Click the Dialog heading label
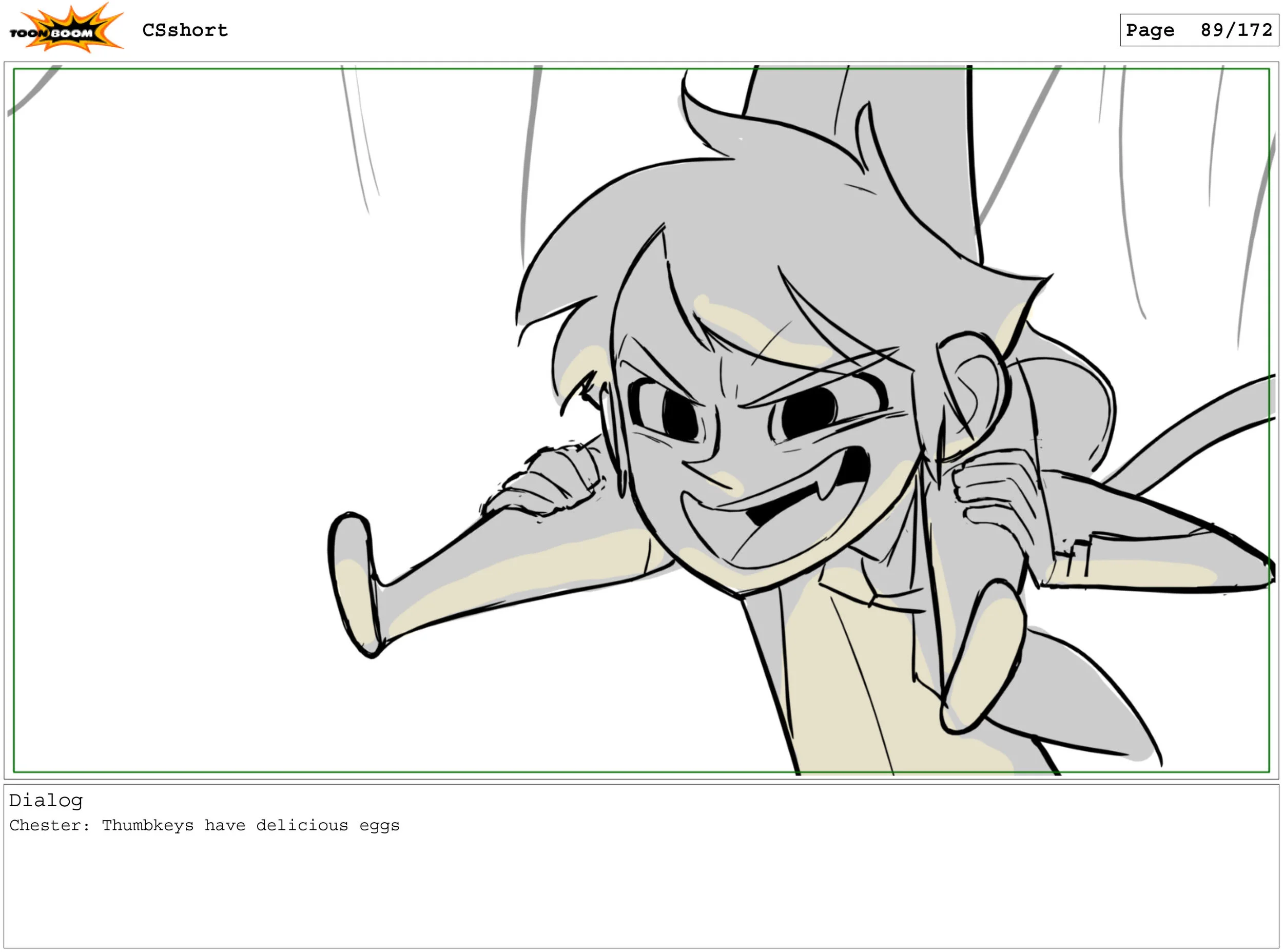 [x=46, y=801]
